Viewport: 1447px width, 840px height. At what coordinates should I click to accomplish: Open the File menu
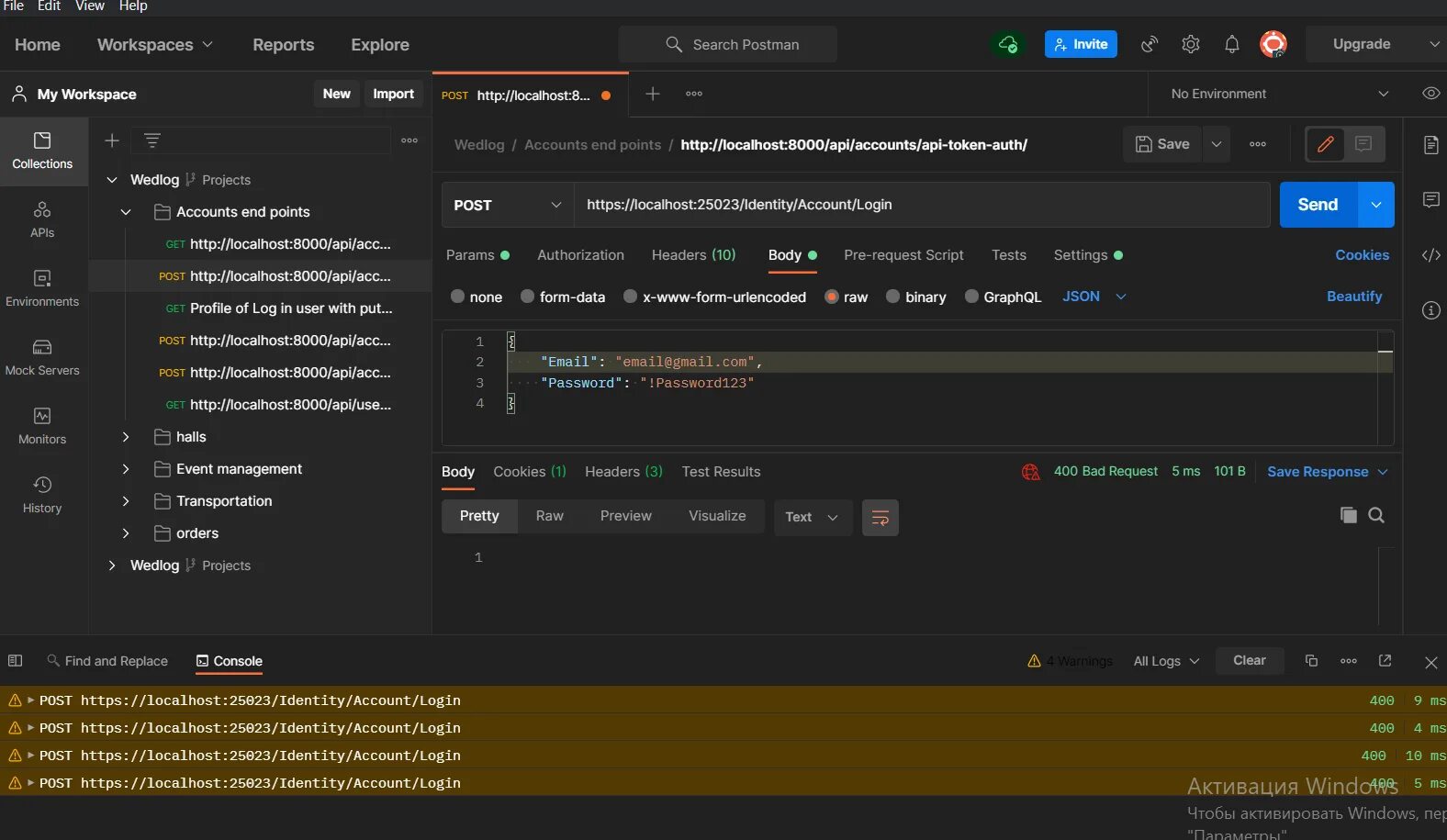pos(14,6)
